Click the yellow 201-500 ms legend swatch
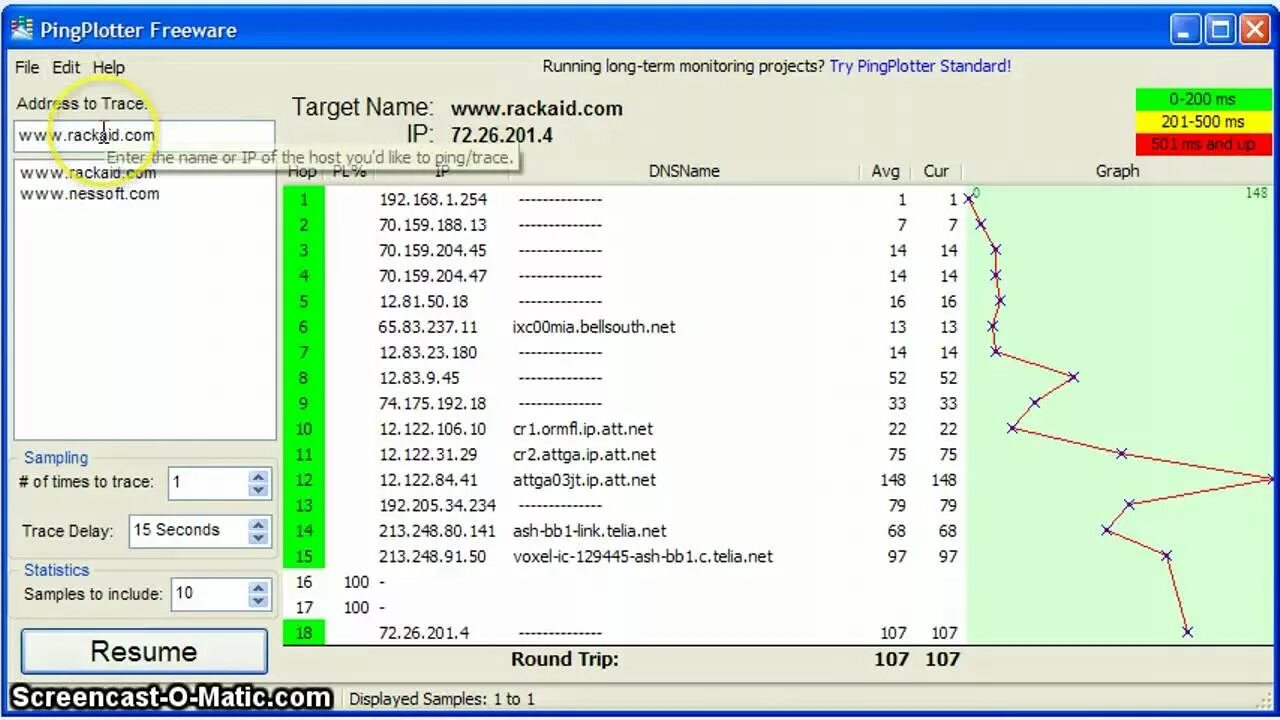Image resolution: width=1280 pixels, height=720 pixels. point(1203,121)
